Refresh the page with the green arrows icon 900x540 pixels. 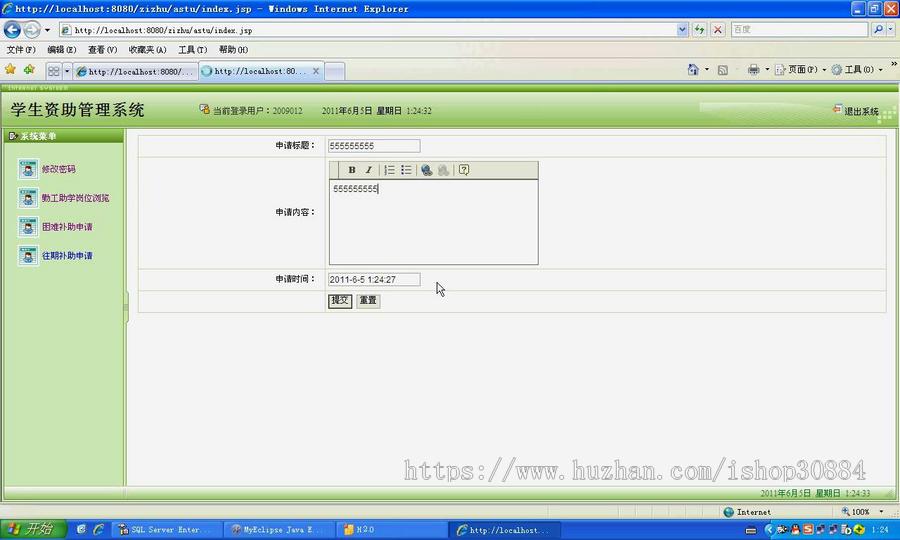[699, 29]
